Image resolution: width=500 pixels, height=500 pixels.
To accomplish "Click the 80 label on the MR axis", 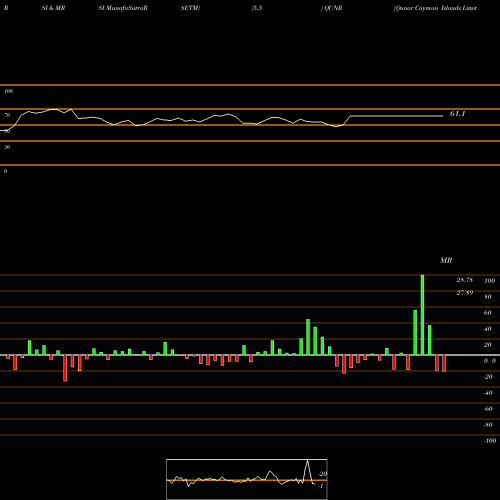I will pyautogui.click(x=488, y=297).
